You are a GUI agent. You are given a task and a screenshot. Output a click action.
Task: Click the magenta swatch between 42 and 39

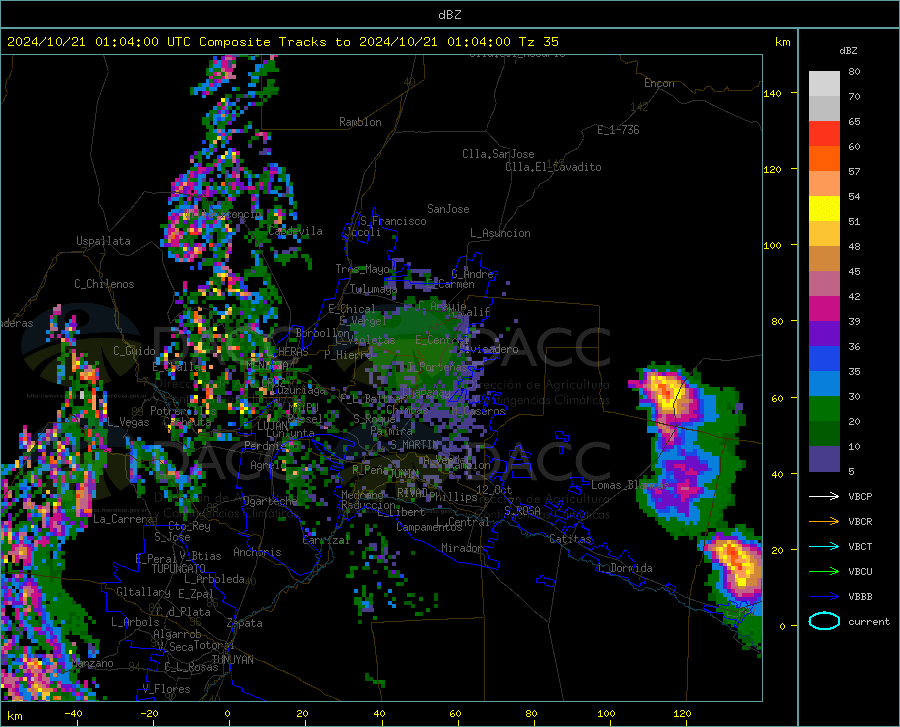pyautogui.click(x=824, y=309)
